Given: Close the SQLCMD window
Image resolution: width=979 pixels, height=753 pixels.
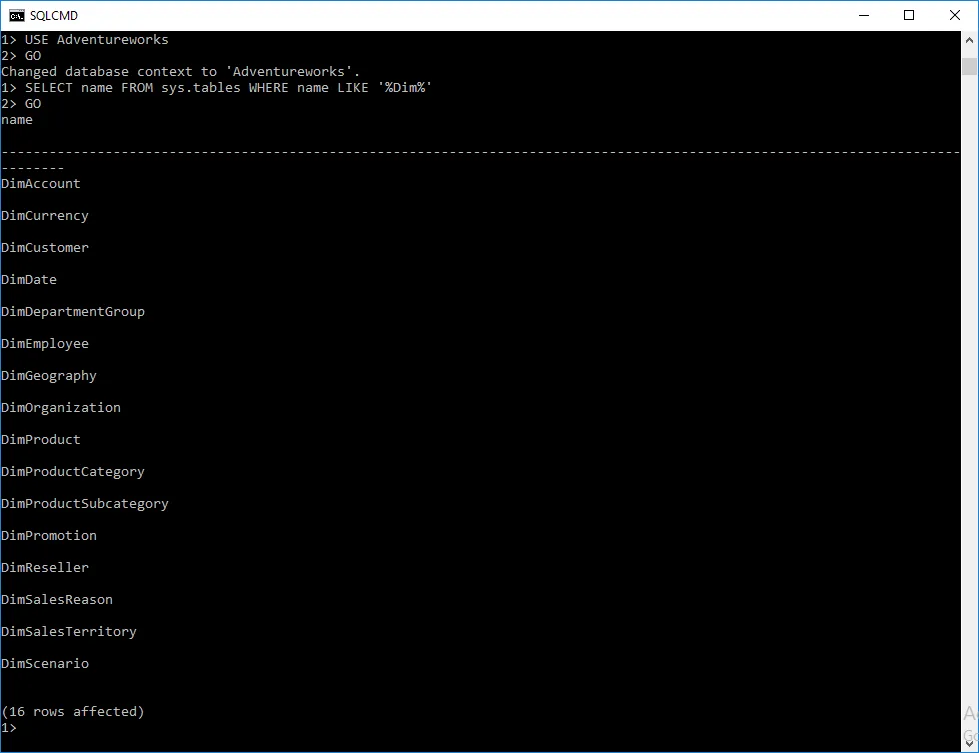Looking at the screenshot, I should [x=955, y=15].
